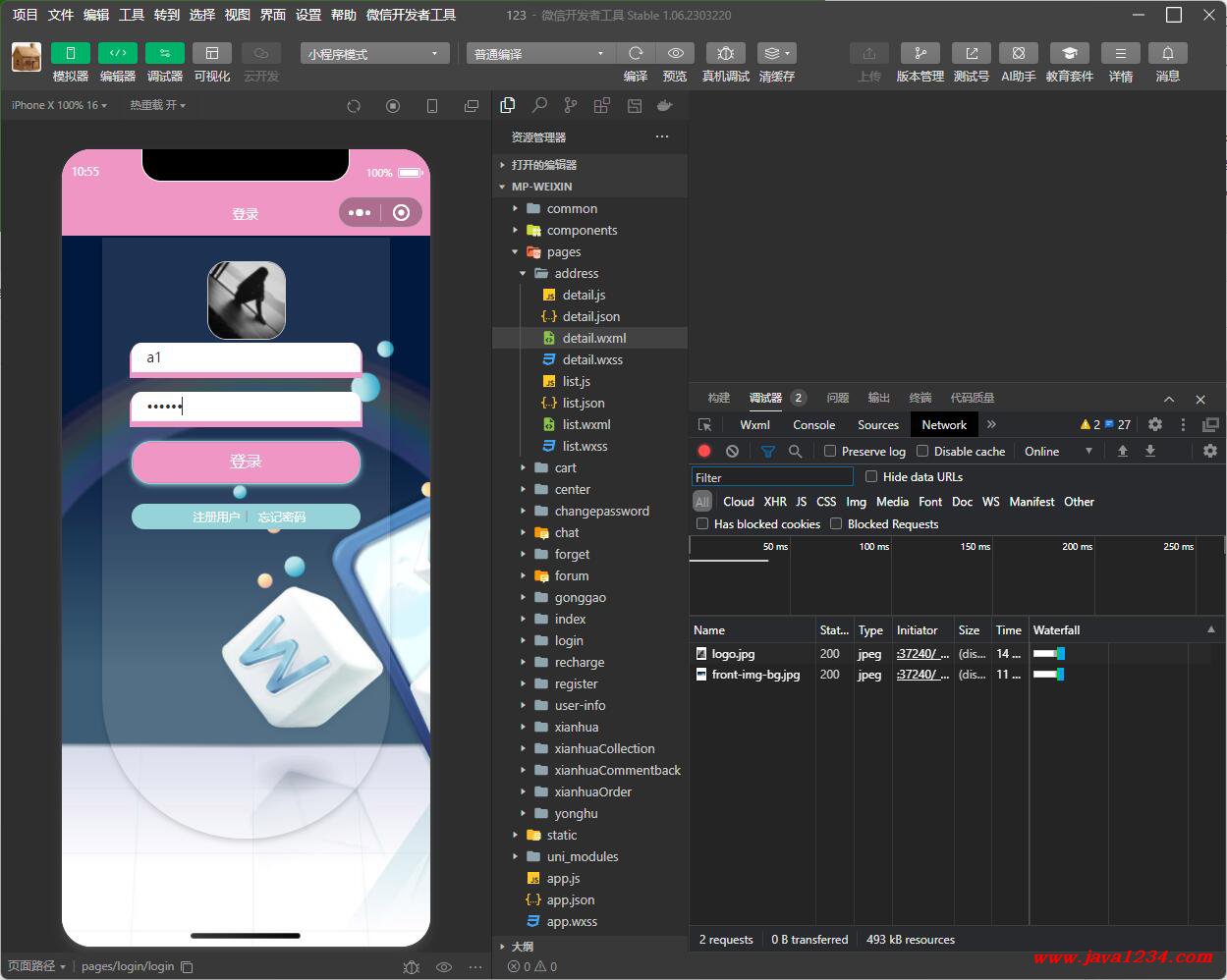Click the password input field

point(246,407)
